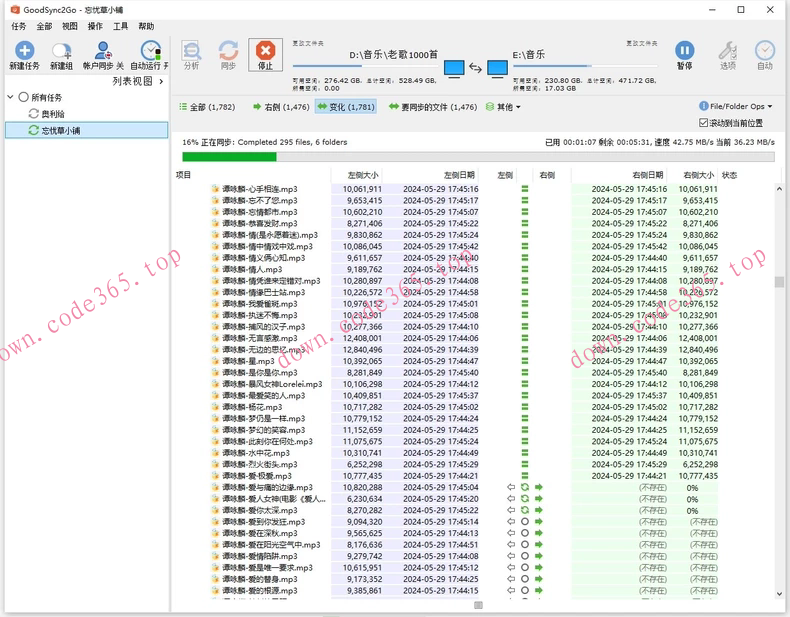
Task: Open the 列表视图 dropdown
Action: 137,81
